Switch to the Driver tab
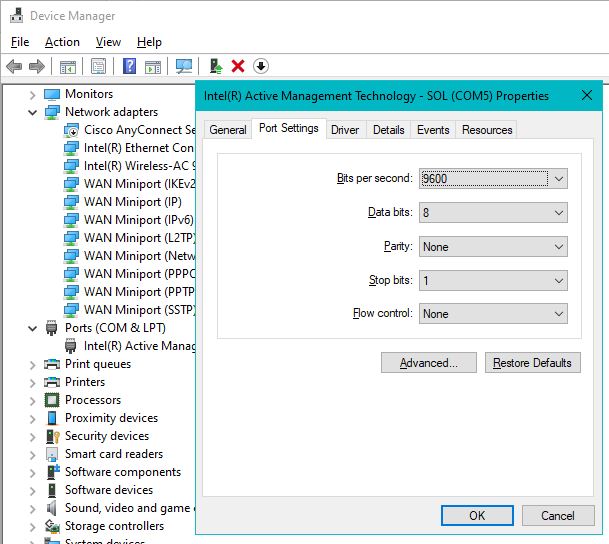The image size is (609, 544). click(345, 130)
